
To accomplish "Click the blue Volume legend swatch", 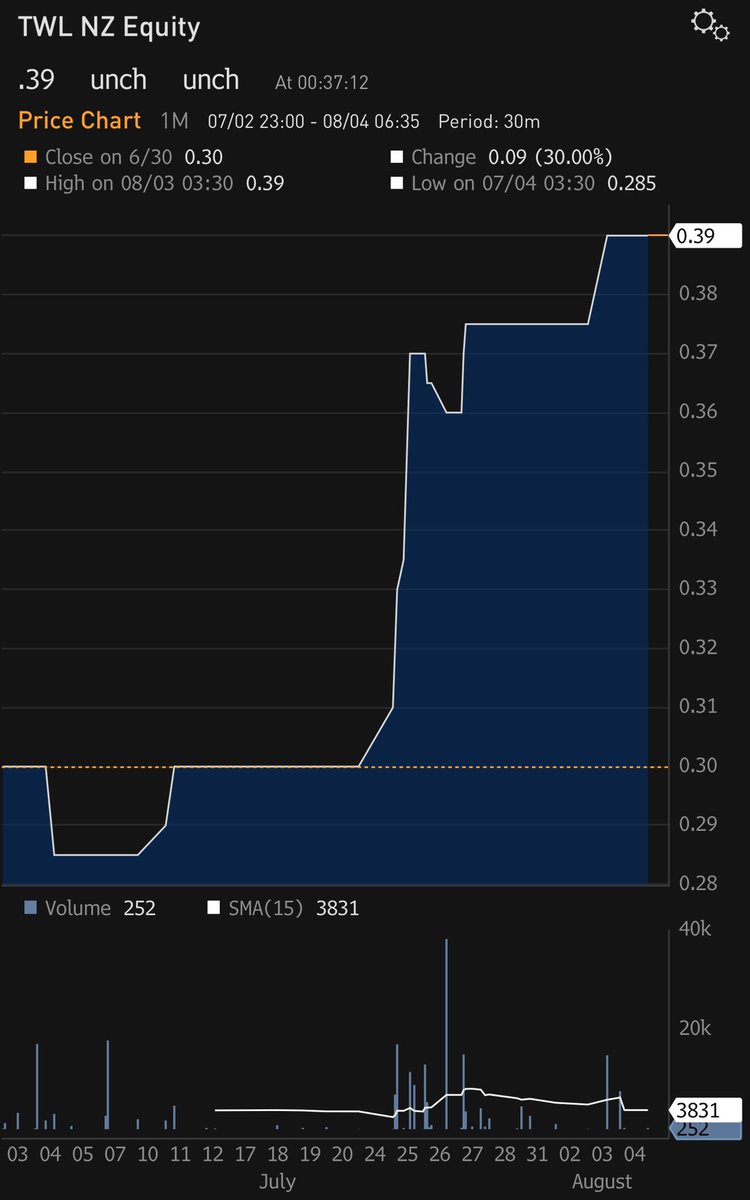I will [30, 908].
